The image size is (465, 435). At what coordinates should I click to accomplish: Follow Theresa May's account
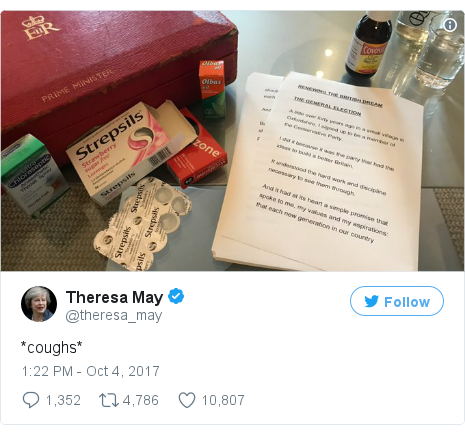pos(397,301)
